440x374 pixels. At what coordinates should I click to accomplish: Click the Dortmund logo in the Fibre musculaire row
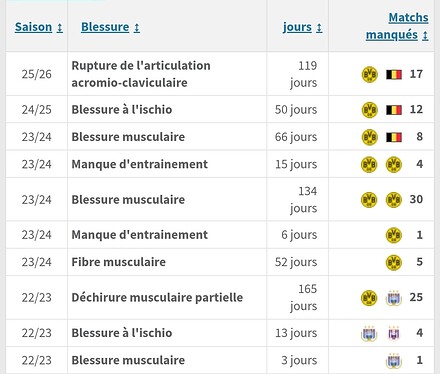click(x=394, y=262)
